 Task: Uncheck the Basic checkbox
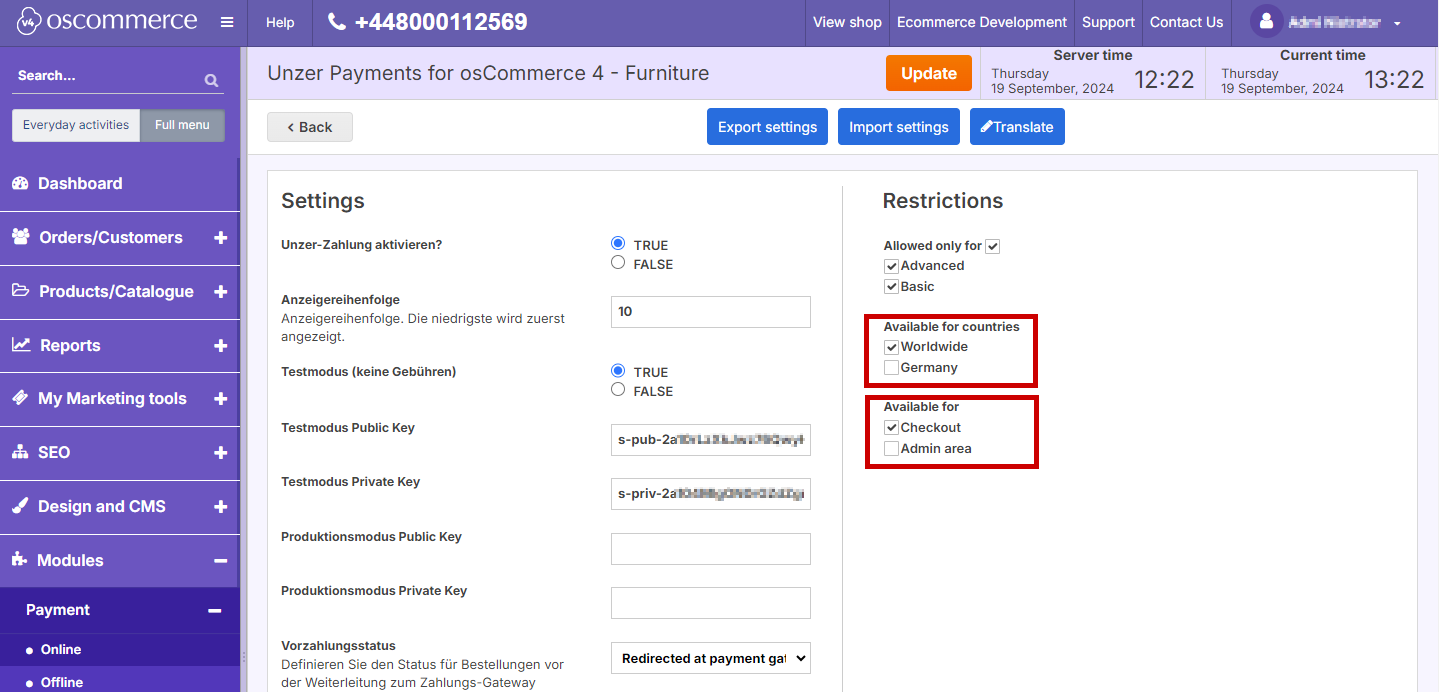(x=891, y=287)
